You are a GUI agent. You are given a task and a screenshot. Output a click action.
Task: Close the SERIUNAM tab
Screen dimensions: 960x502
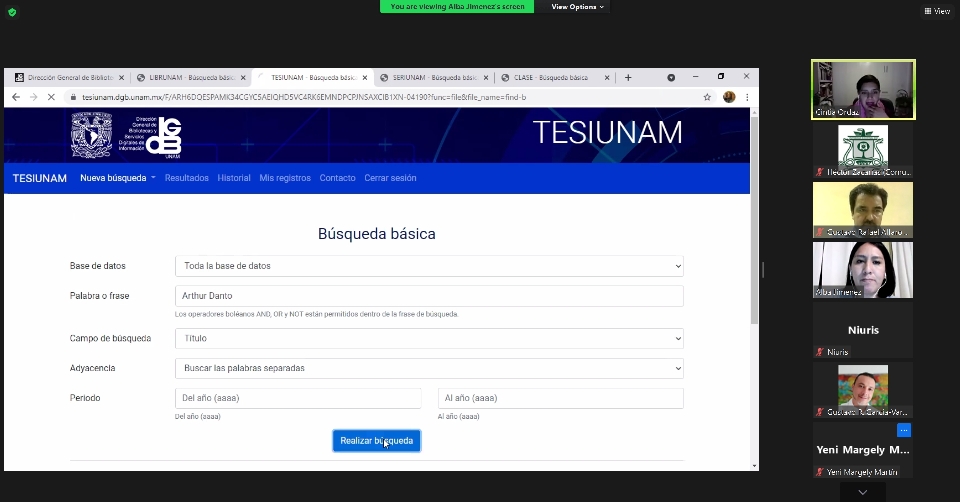coord(486,78)
